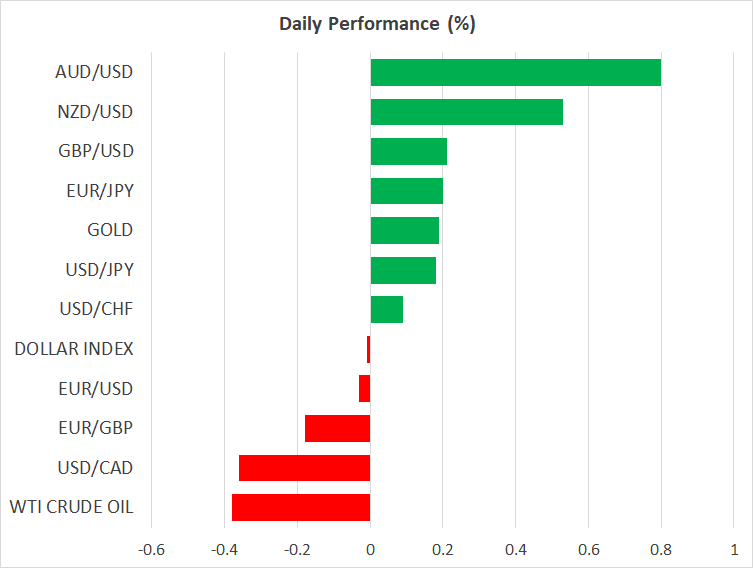Select the GOLD category label
The height and width of the screenshot is (568, 753).
(110, 230)
